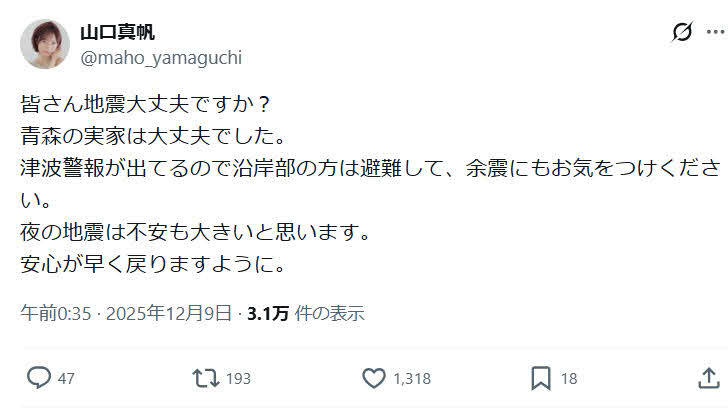Visit the @maho_yamaguchi handle link
Screen dimensions: 728x410
160,58
